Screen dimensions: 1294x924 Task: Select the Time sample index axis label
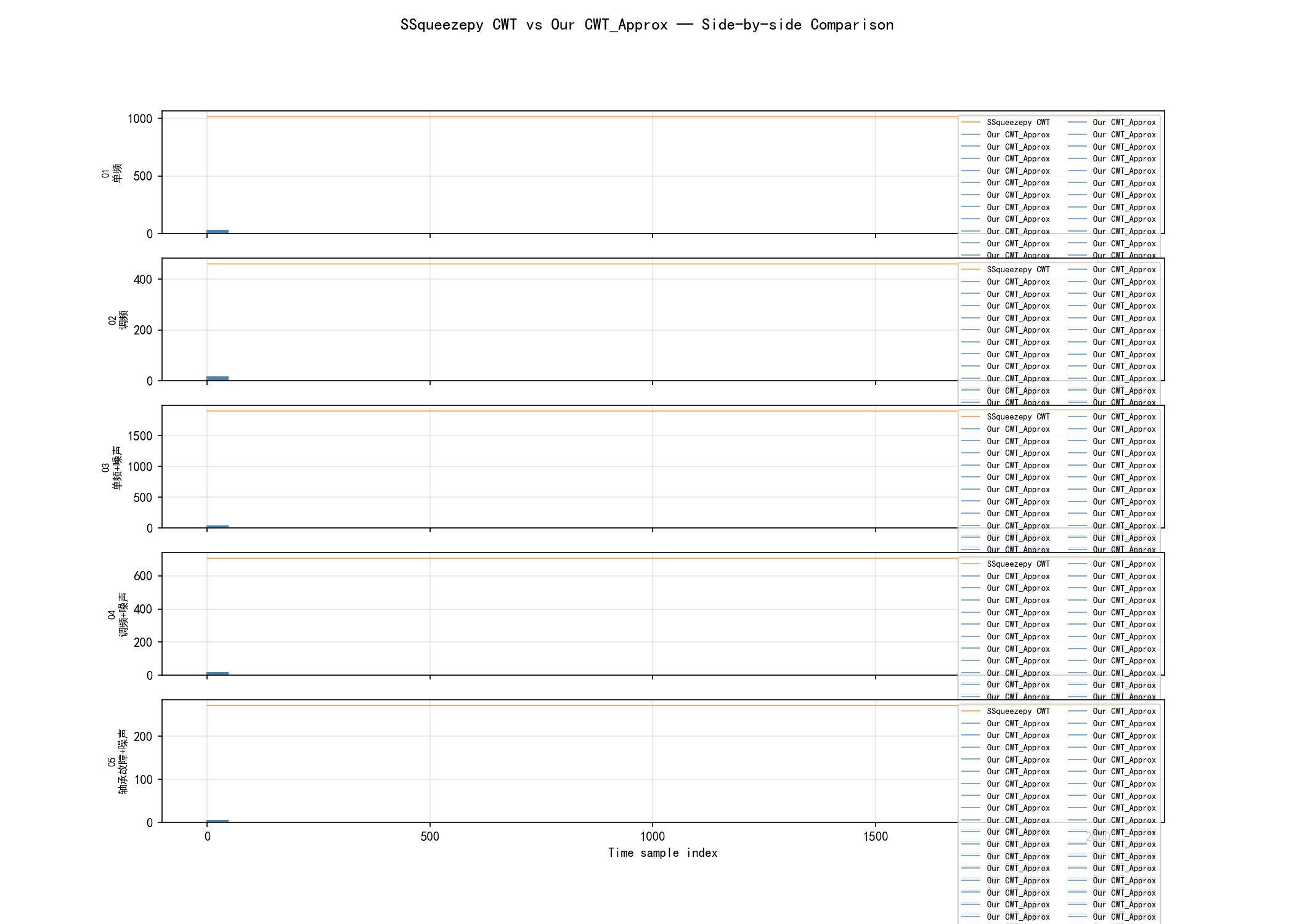click(x=662, y=853)
